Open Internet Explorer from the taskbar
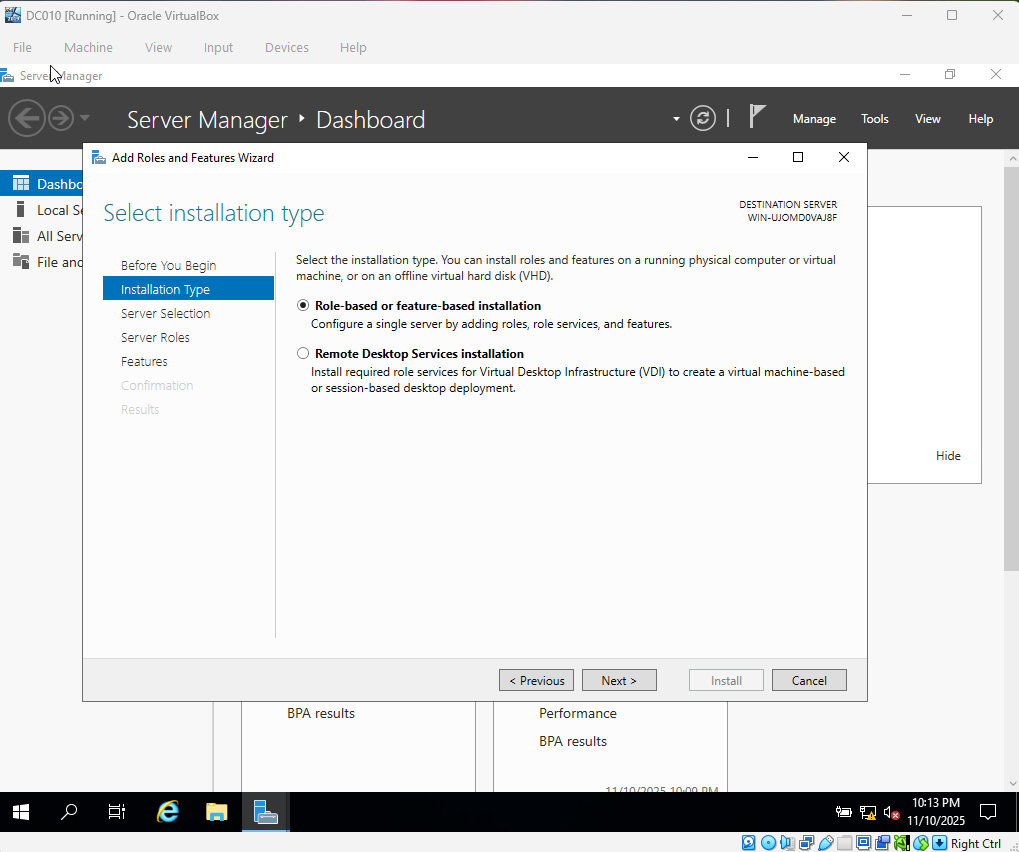1019x852 pixels. [x=167, y=812]
